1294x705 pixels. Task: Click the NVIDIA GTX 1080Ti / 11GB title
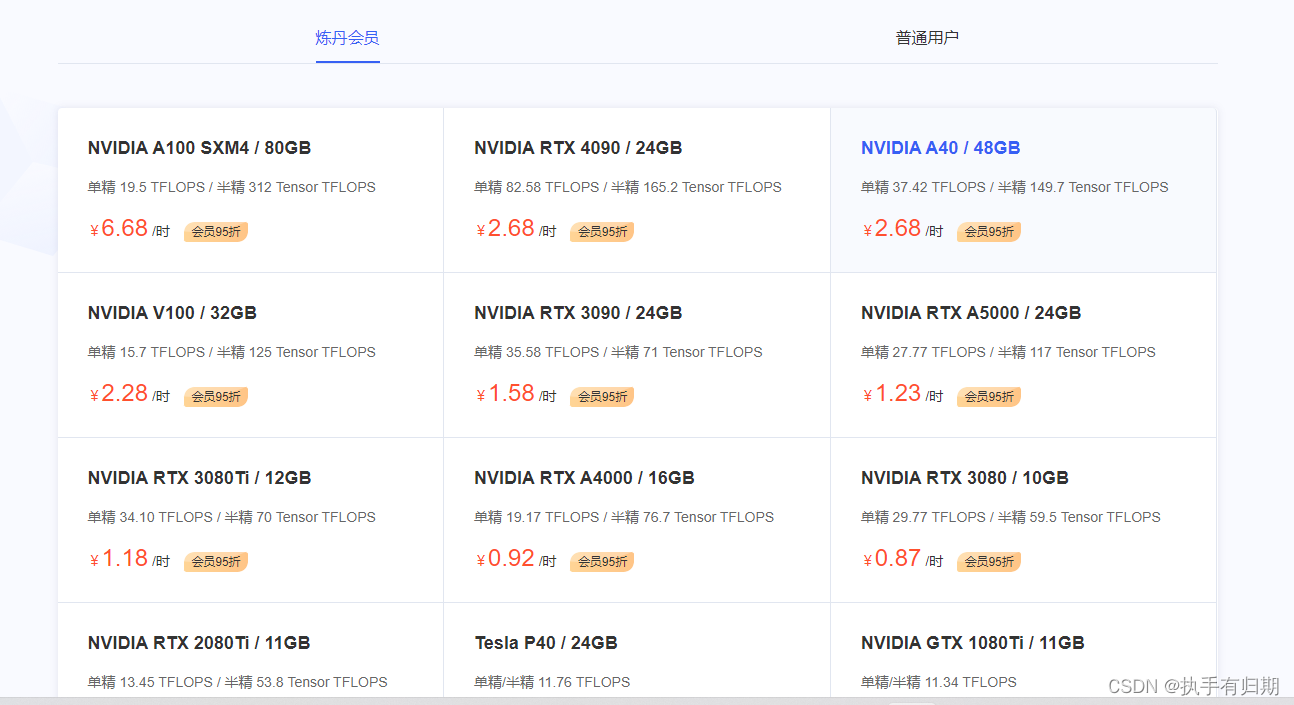(x=973, y=643)
